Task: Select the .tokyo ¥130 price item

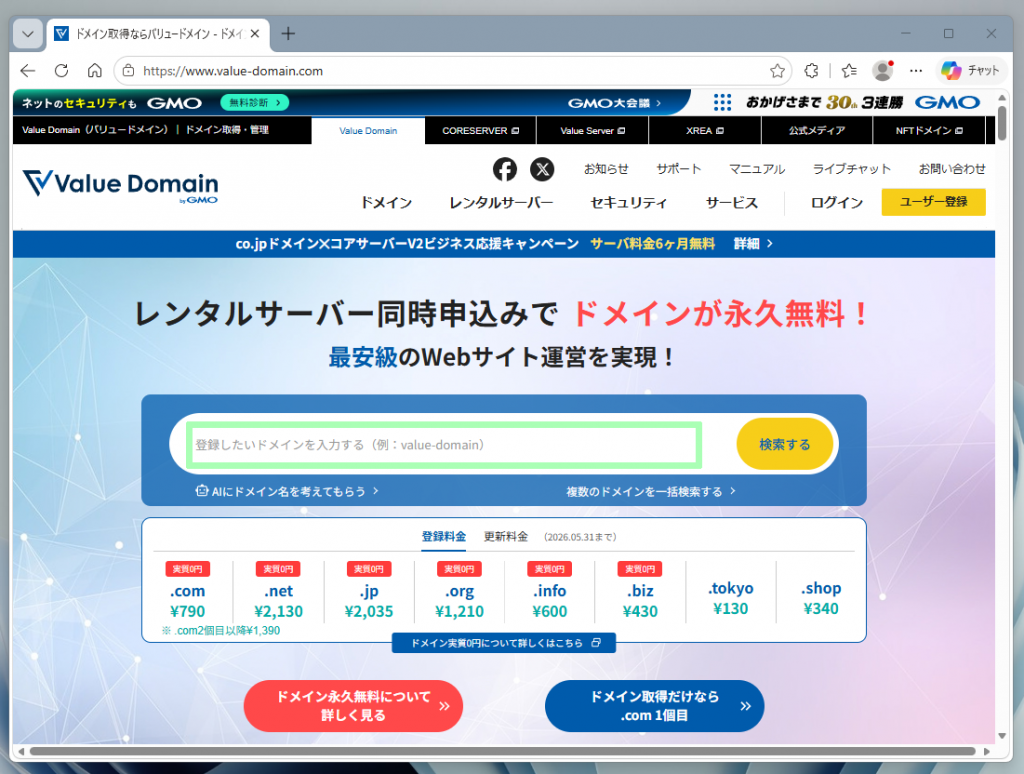Action: [731, 598]
